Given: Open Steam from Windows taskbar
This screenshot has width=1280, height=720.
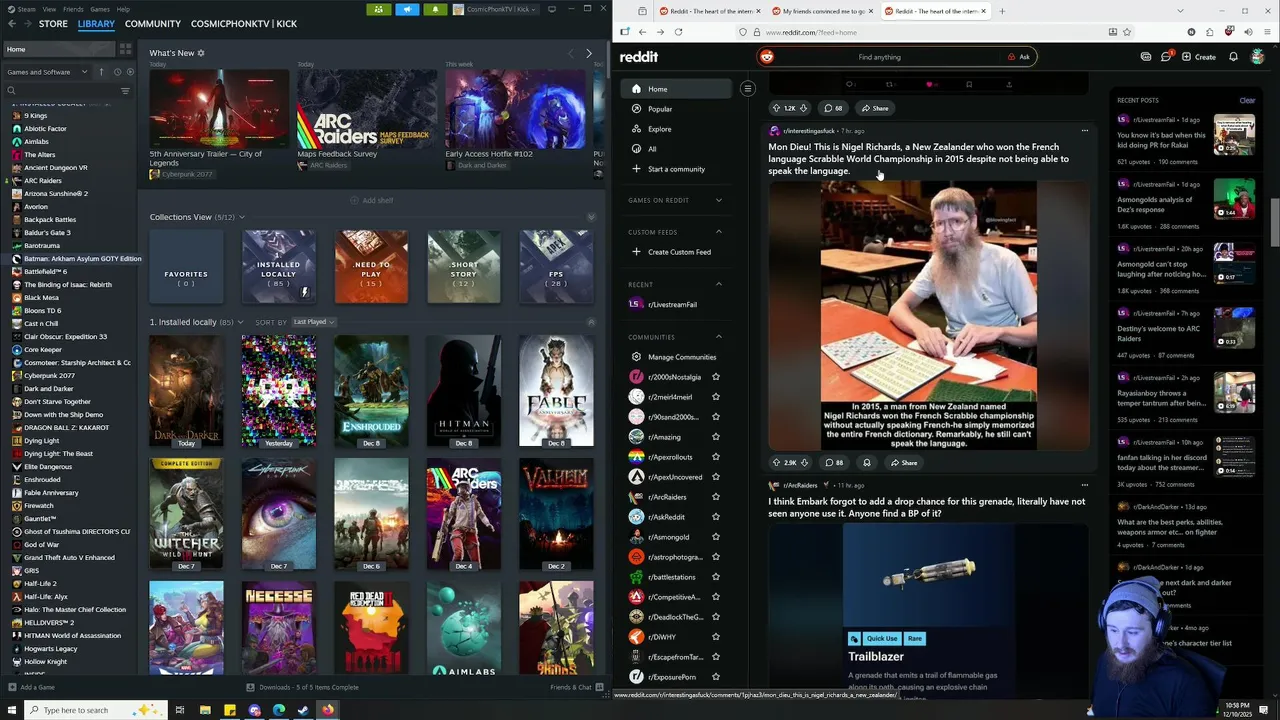Looking at the screenshot, I should pos(303,710).
